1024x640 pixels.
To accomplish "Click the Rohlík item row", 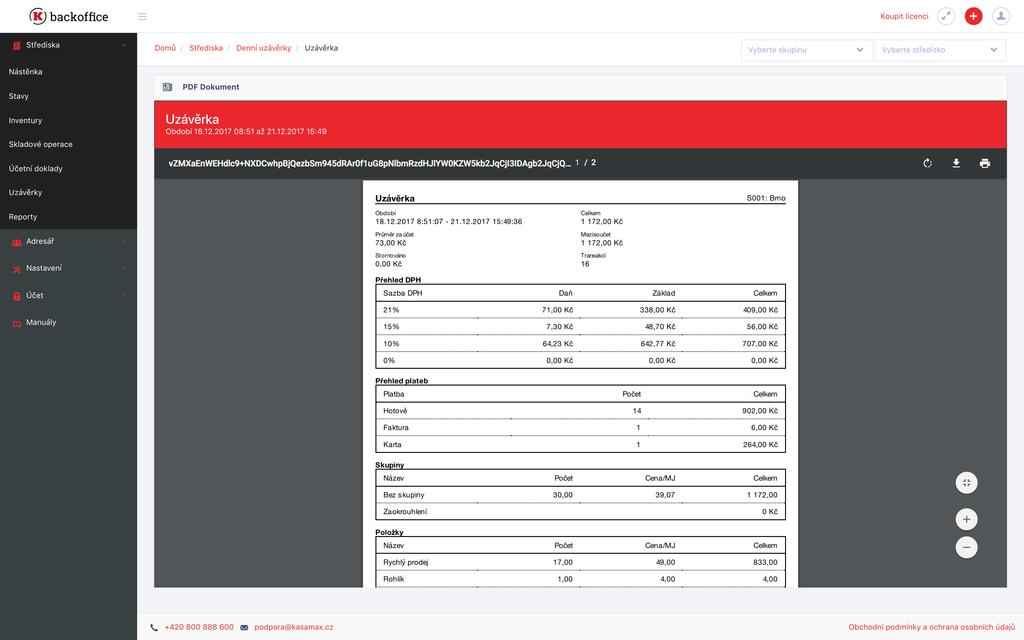I will point(581,579).
